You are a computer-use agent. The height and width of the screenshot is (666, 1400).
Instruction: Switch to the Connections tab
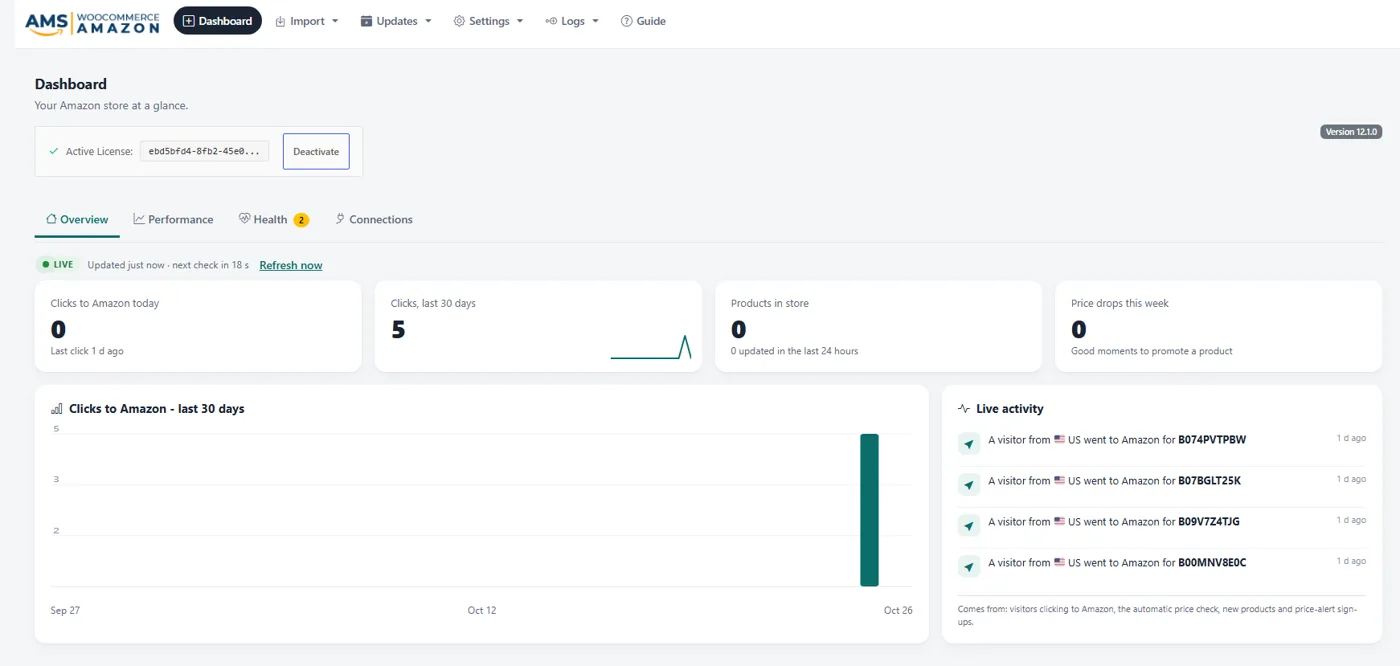pyautogui.click(x=374, y=220)
